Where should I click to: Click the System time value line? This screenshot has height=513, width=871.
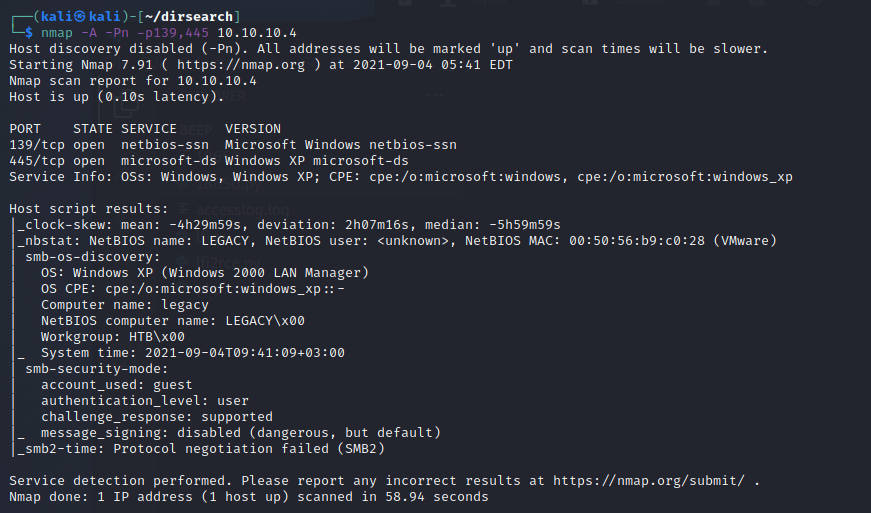pyautogui.click(x=193, y=352)
